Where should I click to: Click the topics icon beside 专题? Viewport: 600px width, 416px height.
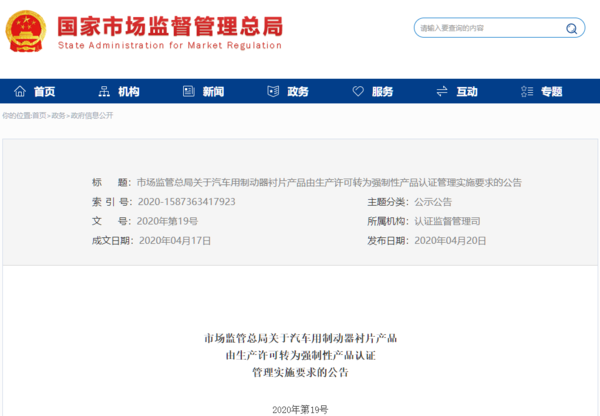(527, 91)
